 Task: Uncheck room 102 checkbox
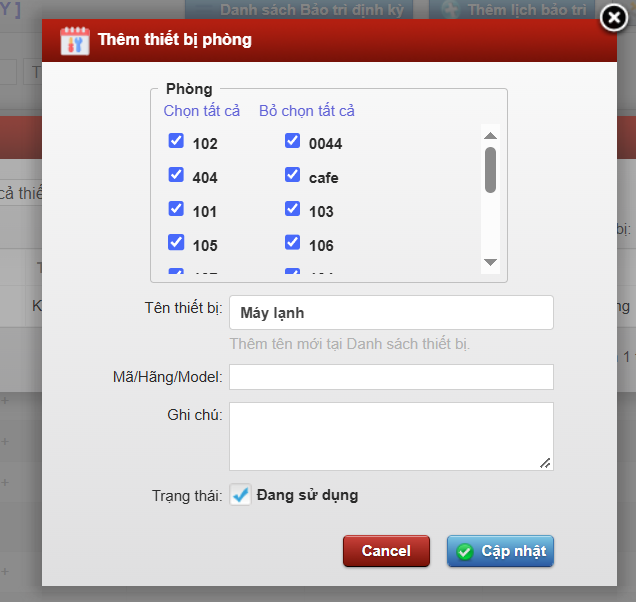point(176,141)
